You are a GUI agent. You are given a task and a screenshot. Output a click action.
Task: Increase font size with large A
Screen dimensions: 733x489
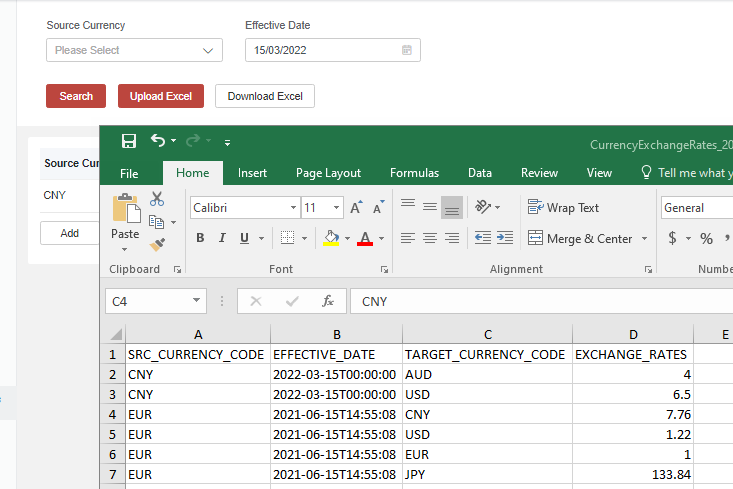pyautogui.click(x=356, y=208)
